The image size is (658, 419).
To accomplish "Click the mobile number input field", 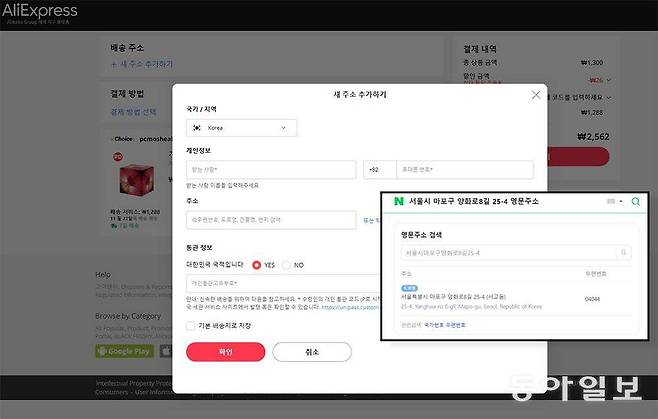I will click(x=465, y=170).
